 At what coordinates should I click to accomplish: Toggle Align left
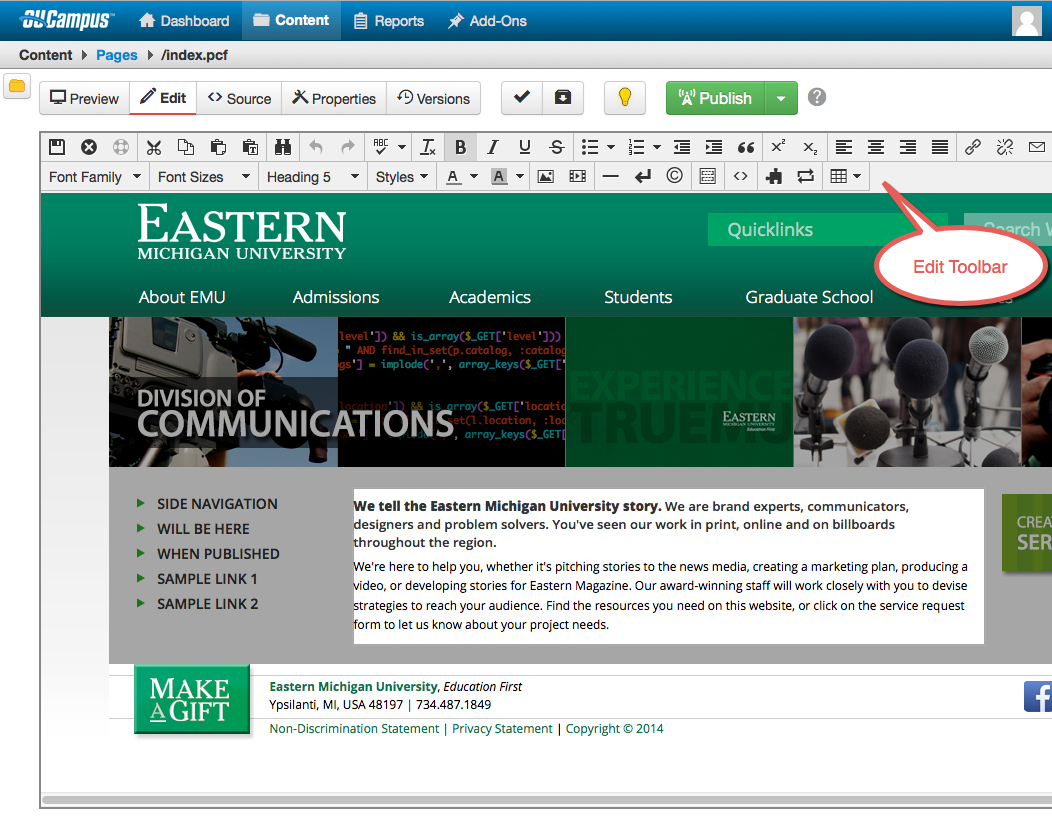pos(843,147)
